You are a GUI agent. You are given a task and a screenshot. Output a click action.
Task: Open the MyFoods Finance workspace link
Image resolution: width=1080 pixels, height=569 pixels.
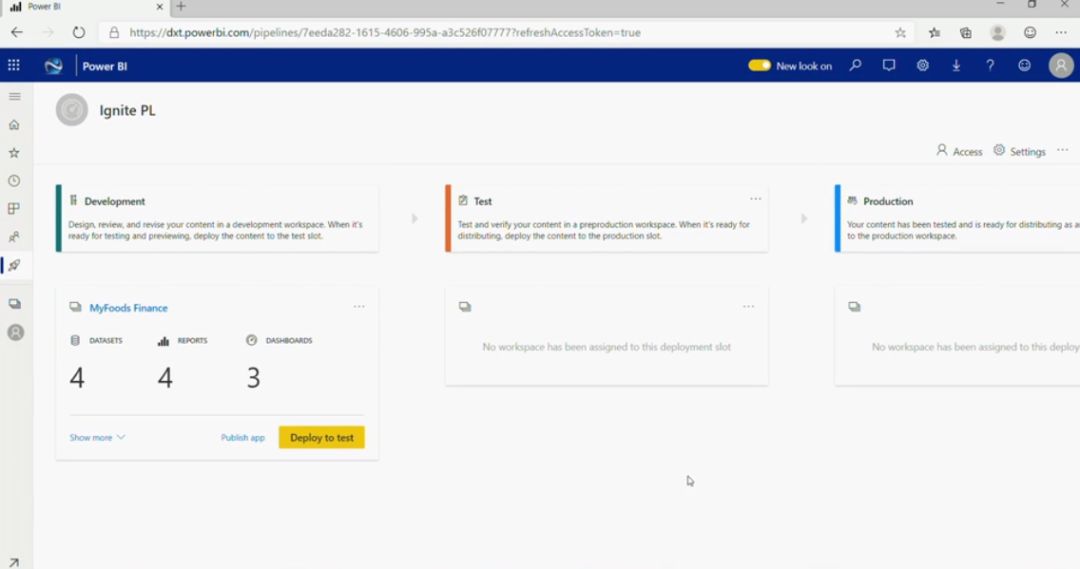click(128, 308)
